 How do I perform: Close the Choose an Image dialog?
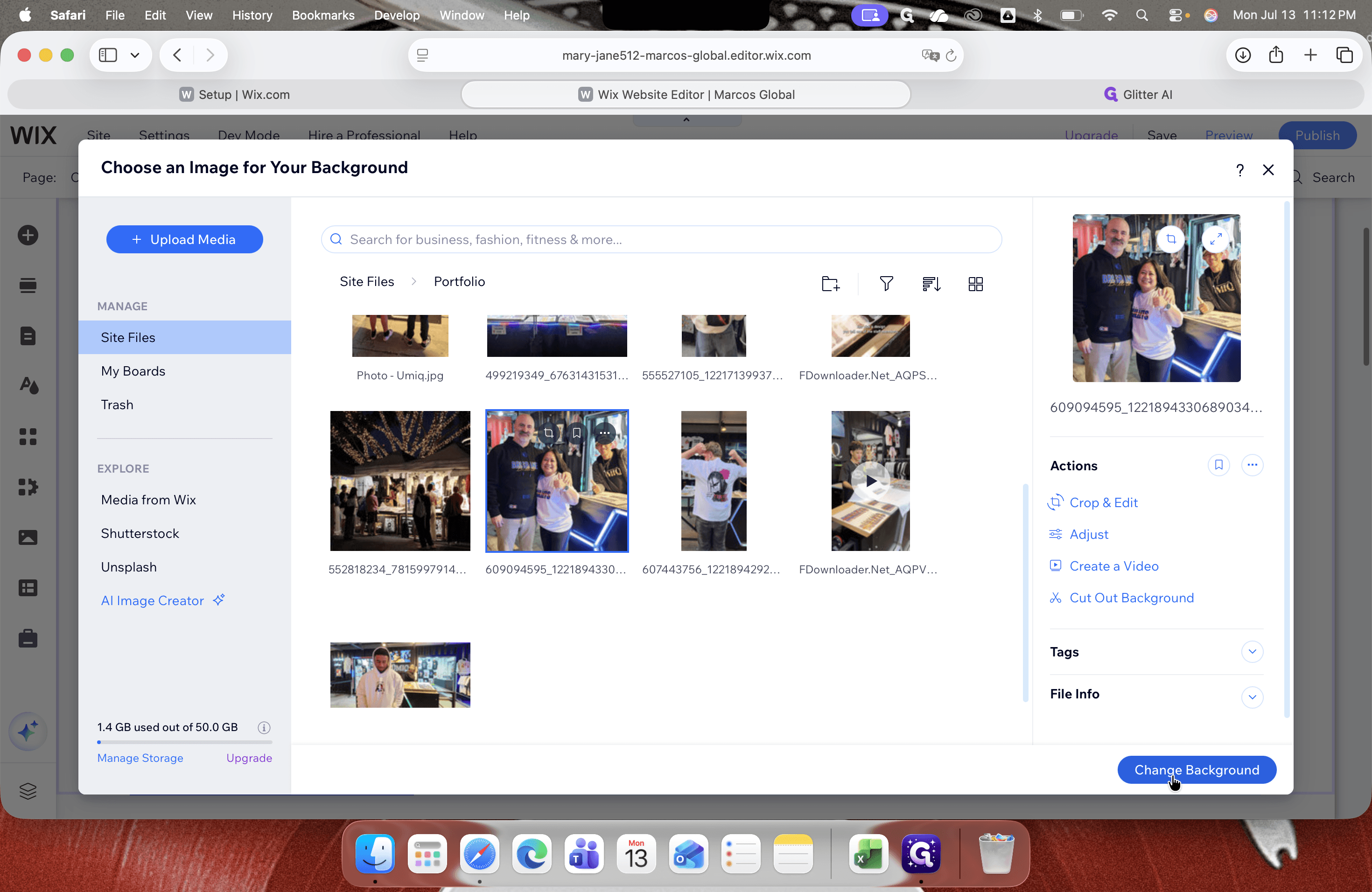tap(1268, 169)
